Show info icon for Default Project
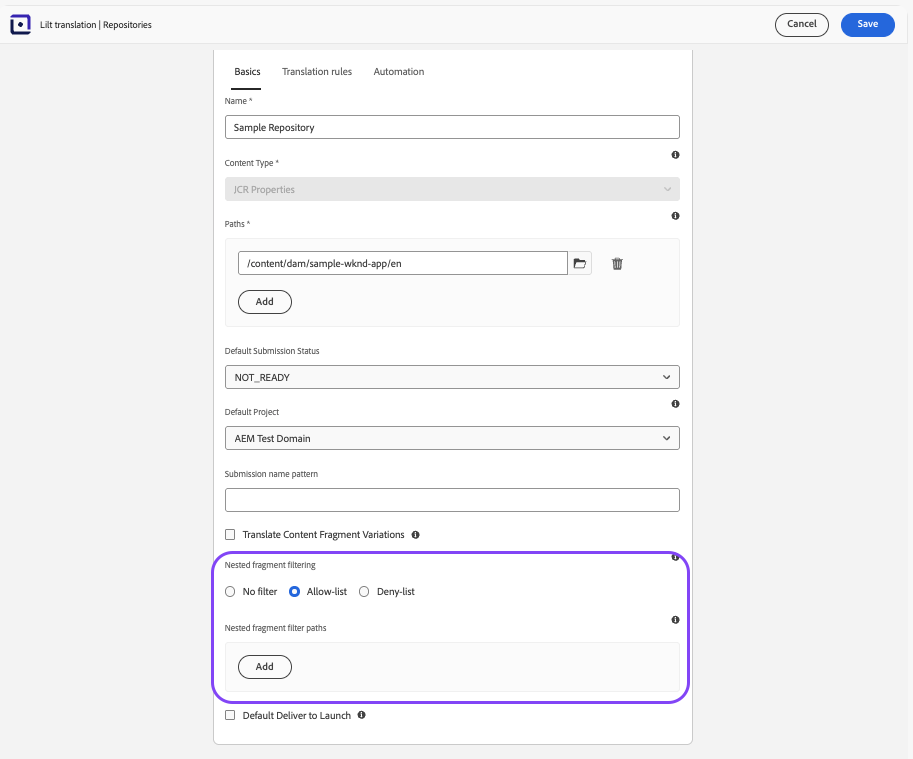 (675, 404)
